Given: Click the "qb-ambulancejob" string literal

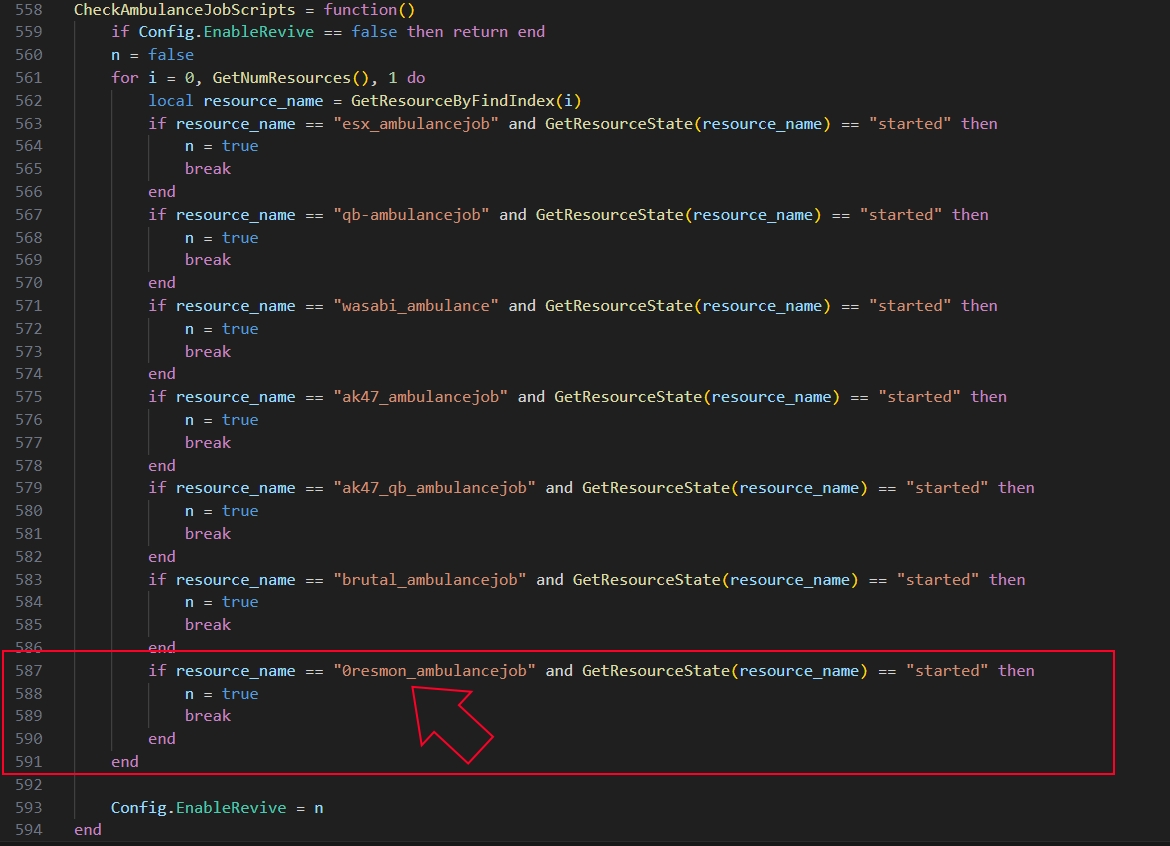Looking at the screenshot, I should point(412,215).
